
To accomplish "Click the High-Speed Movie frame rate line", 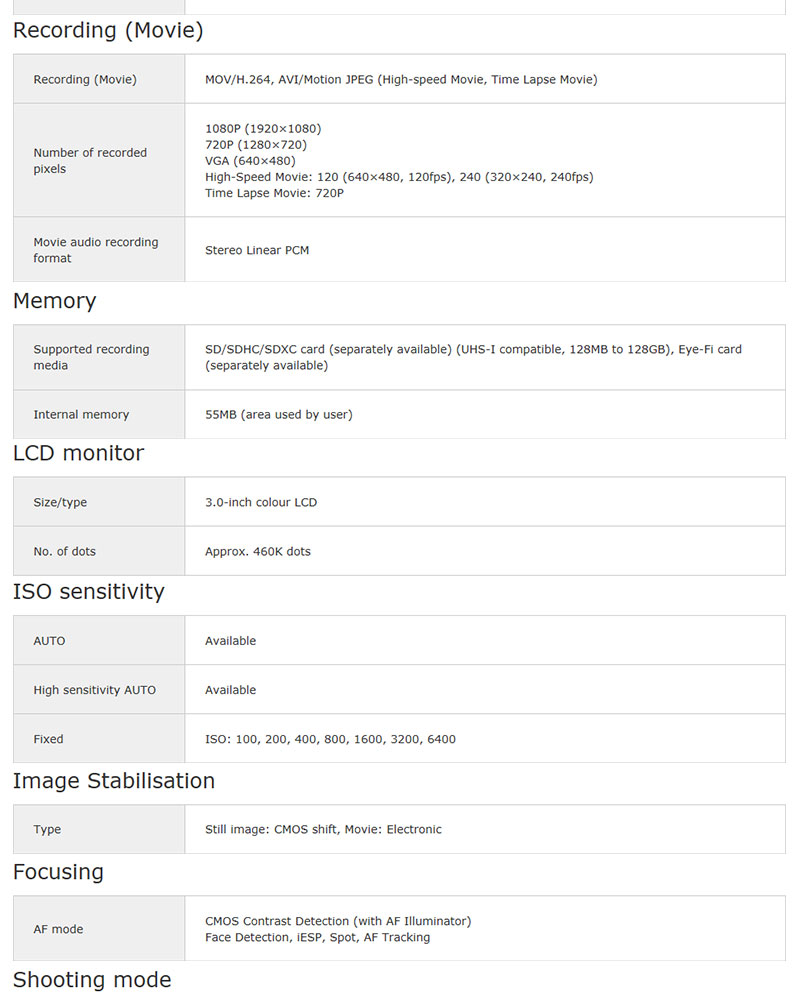I will [399, 177].
